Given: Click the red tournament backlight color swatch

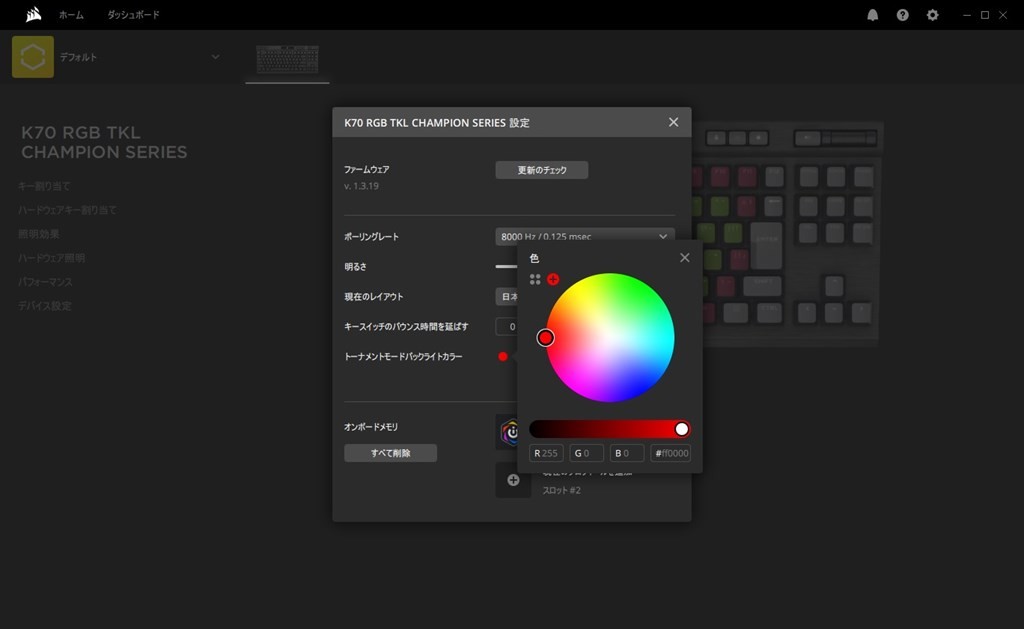Looking at the screenshot, I should [x=502, y=357].
